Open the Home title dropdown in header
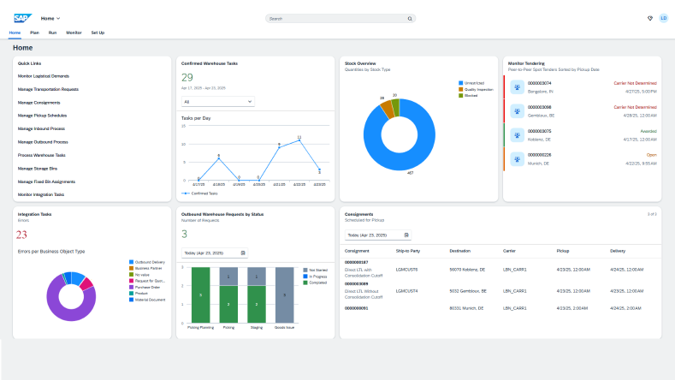Screen dimensions: 675x380 point(50,19)
